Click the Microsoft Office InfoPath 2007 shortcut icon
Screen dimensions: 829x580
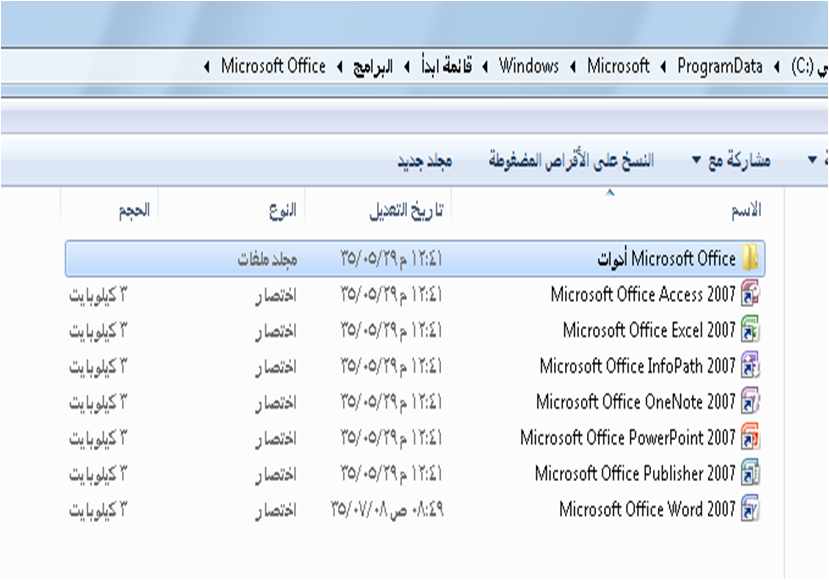pyautogui.click(x=750, y=365)
